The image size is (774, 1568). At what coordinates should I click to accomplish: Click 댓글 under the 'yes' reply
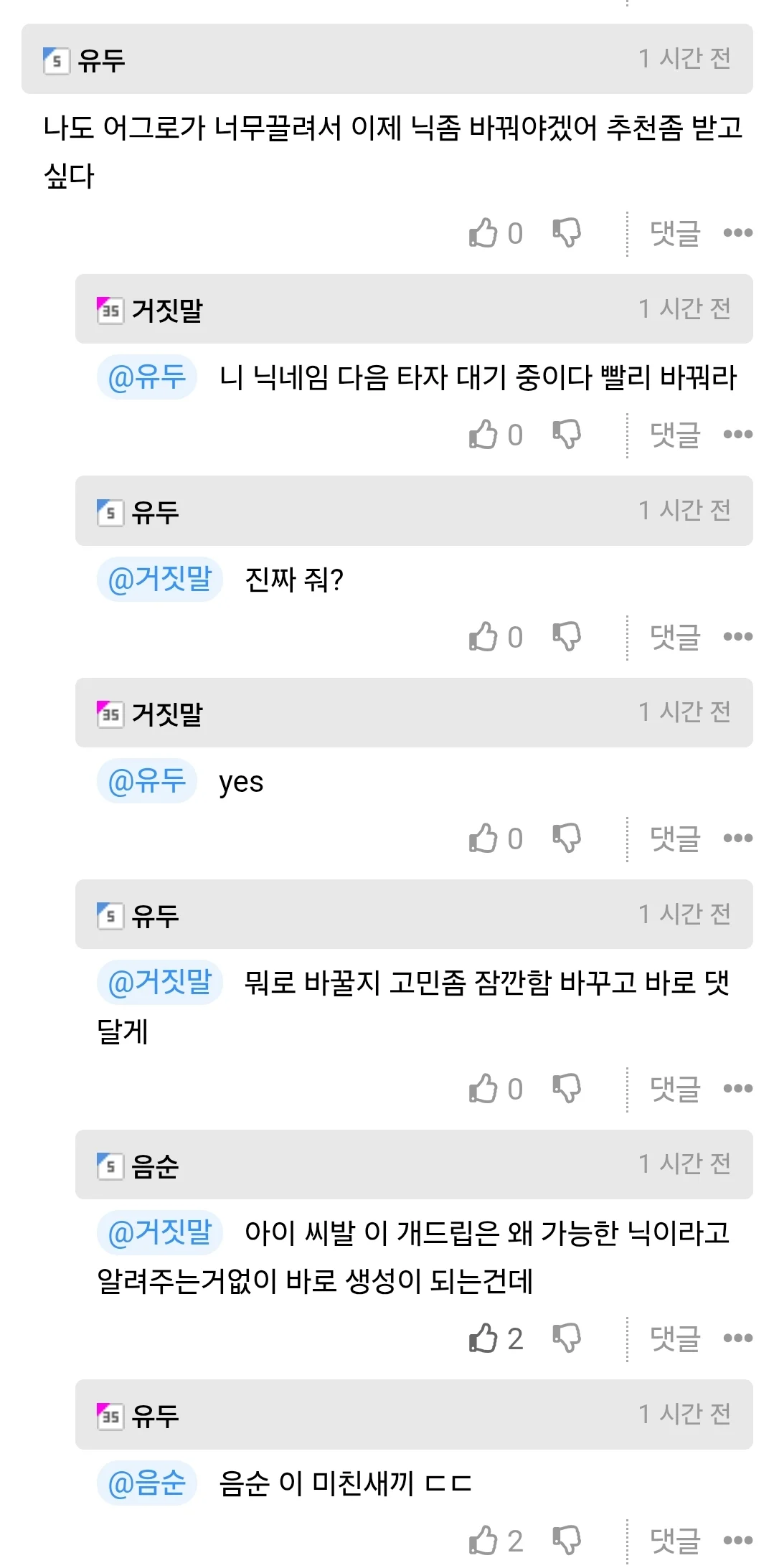pyautogui.click(x=674, y=839)
